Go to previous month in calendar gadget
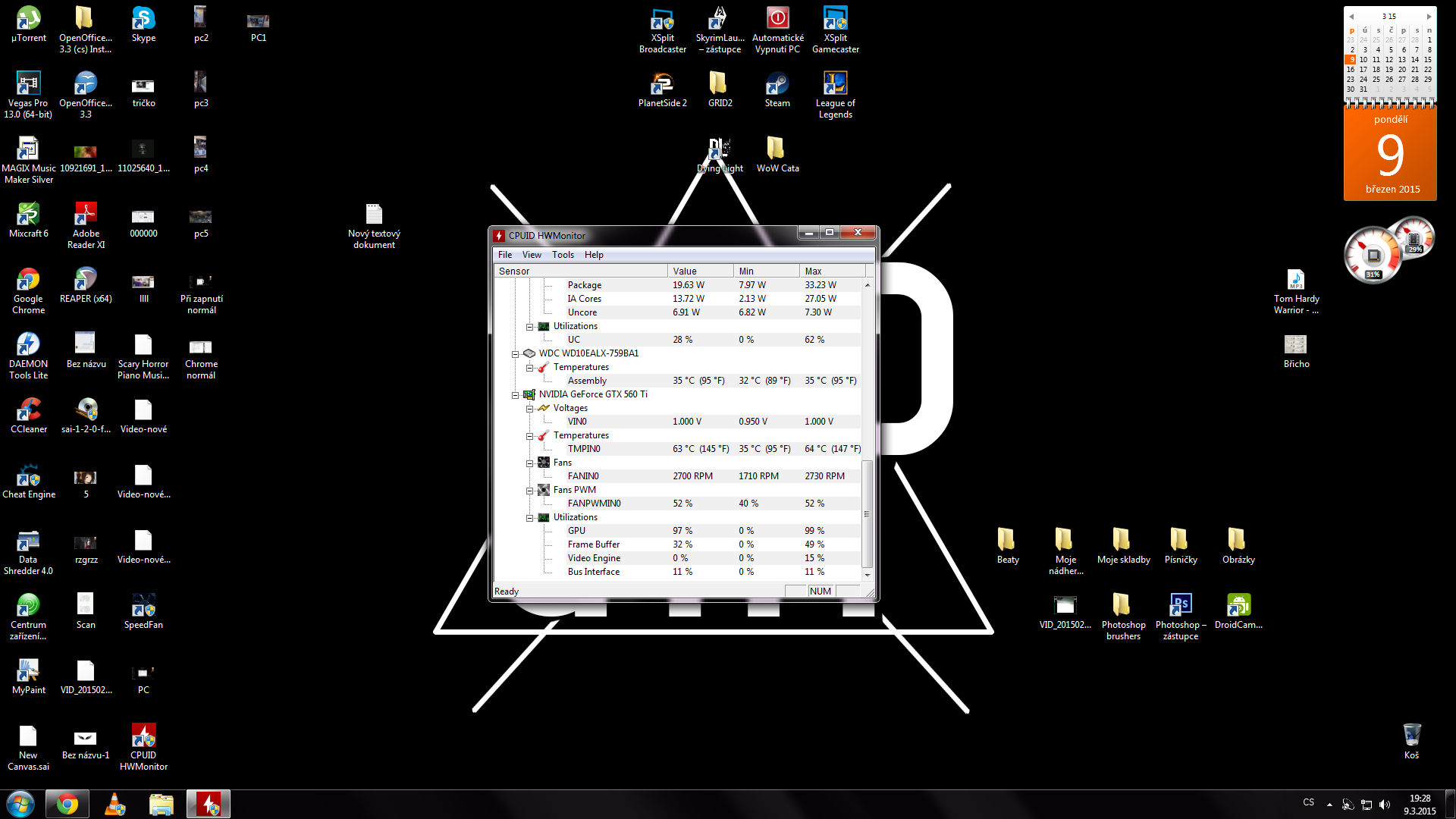This screenshot has height=819, width=1456. click(1351, 16)
